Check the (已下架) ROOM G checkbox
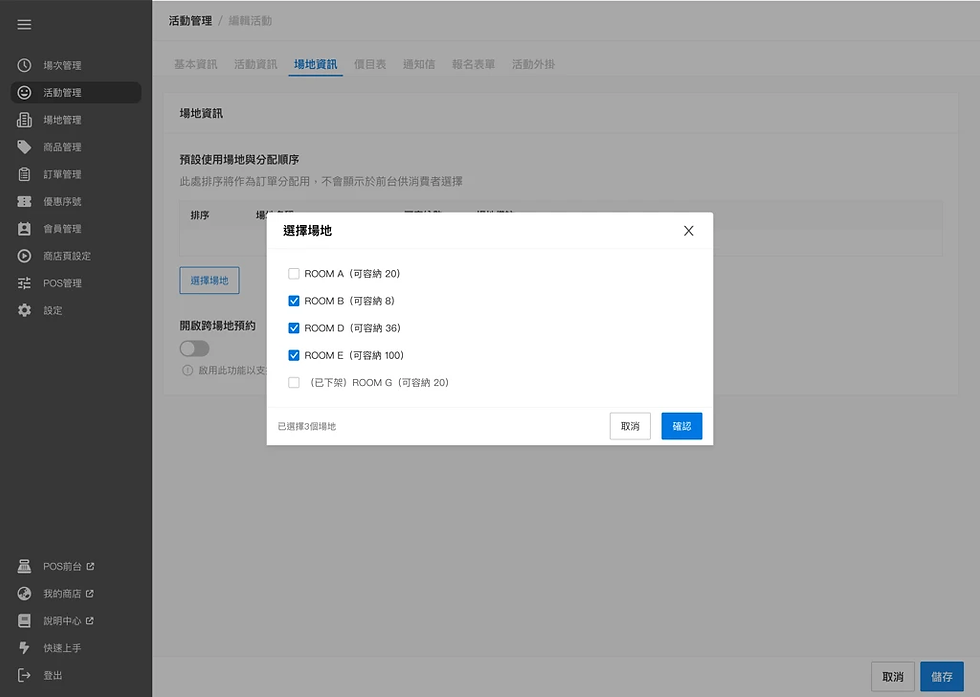Image resolution: width=980 pixels, height=697 pixels. point(294,383)
